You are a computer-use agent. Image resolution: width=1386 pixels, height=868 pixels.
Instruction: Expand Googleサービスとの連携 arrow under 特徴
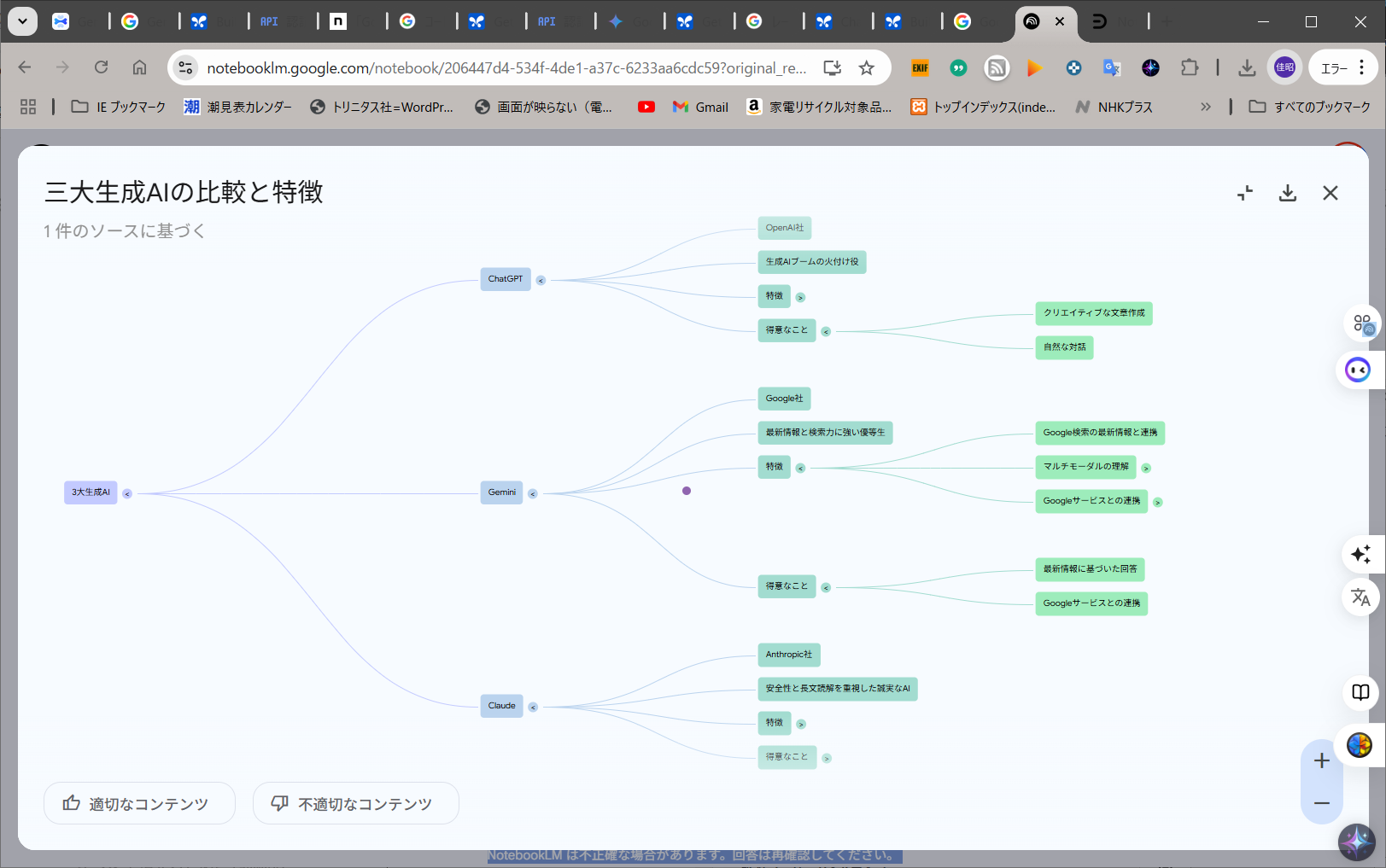coord(1157,502)
